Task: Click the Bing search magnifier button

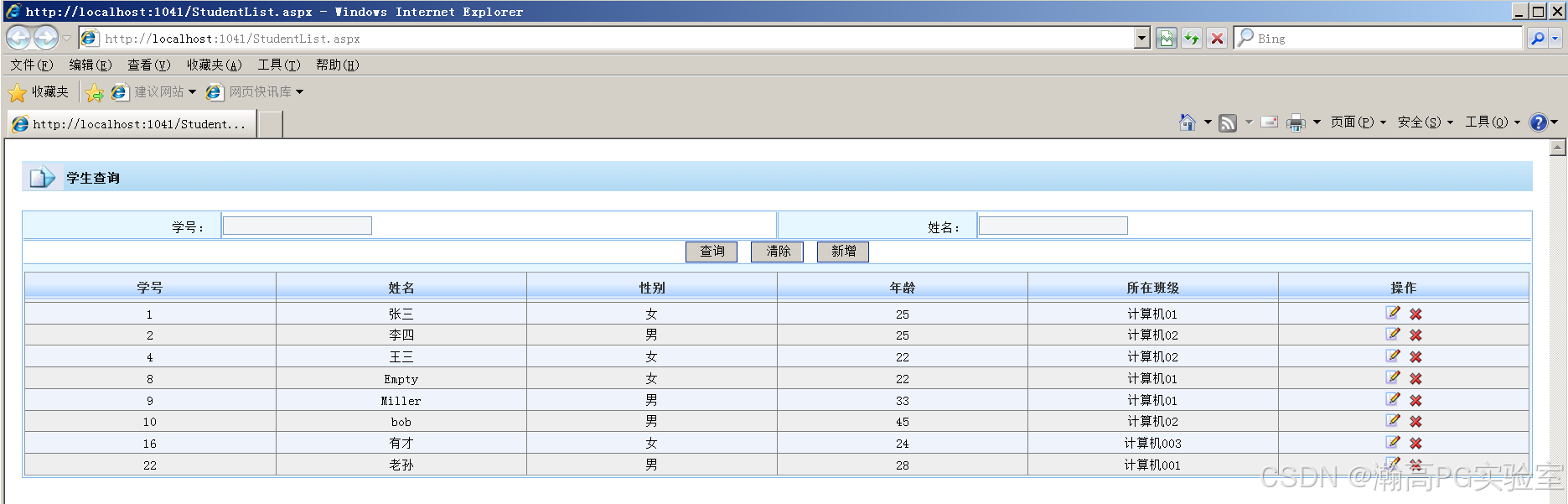Action: (x=1537, y=38)
